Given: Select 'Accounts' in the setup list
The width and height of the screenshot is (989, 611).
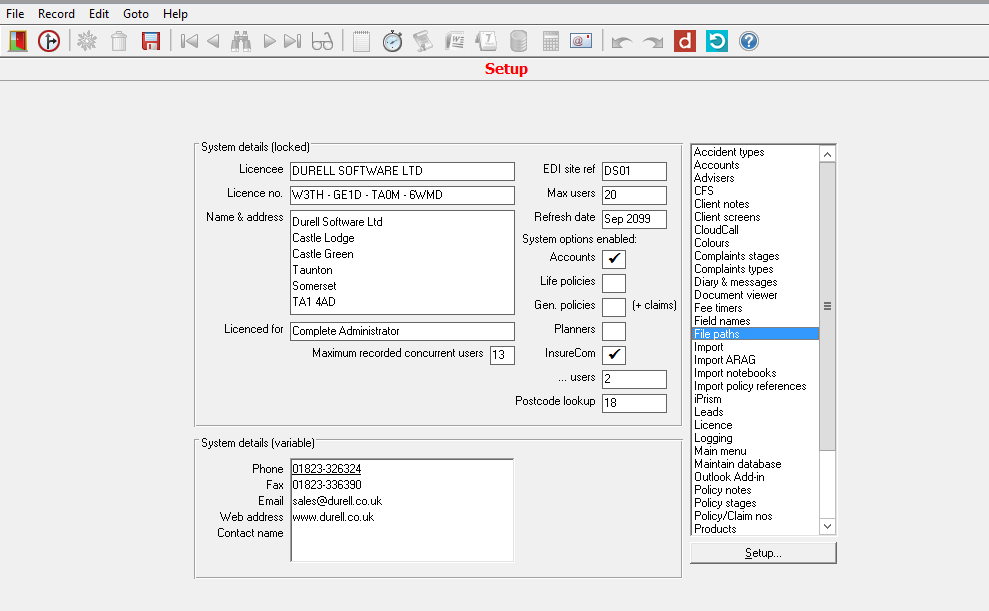Looking at the screenshot, I should tap(756, 165).
